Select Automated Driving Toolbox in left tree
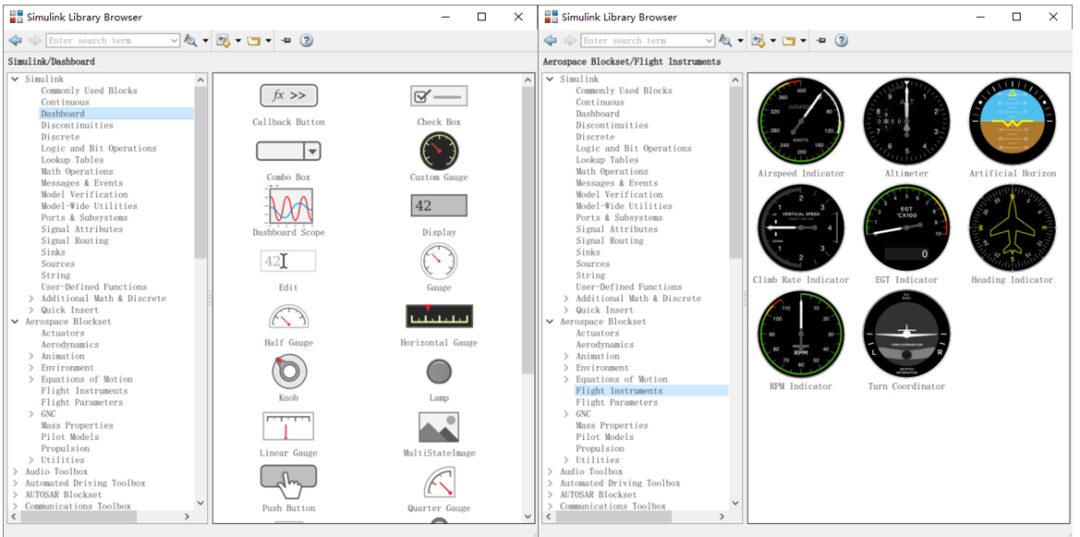This screenshot has height=537, width=1080. [x=85, y=483]
